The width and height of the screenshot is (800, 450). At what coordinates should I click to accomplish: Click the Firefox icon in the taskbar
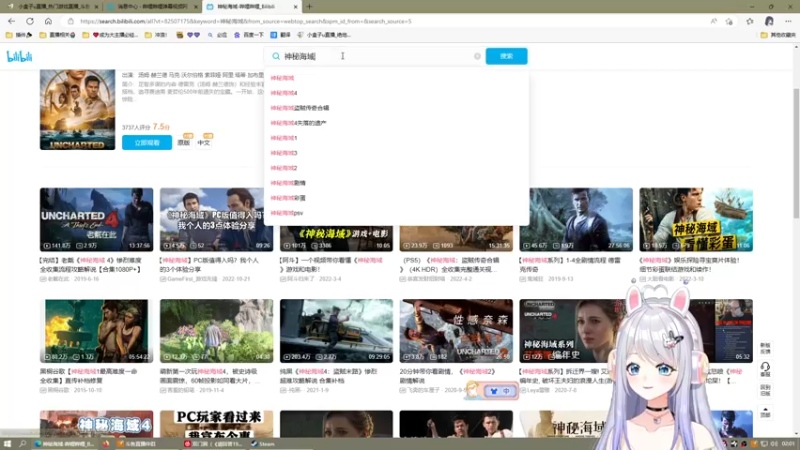106,444
